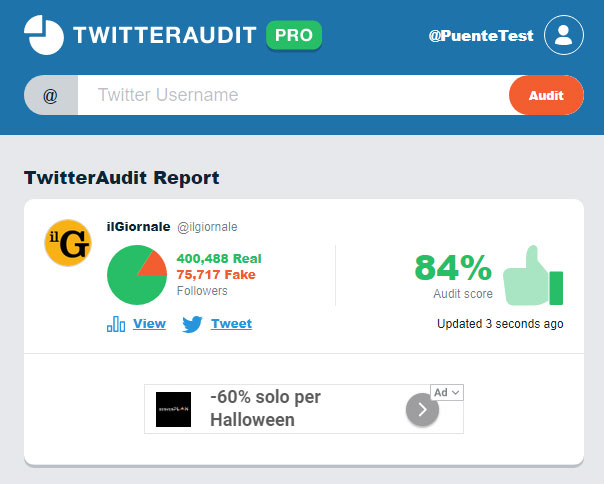Click the orange Audit button
The height and width of the screenshot is (484, 604).
click(x=546, y=95)
